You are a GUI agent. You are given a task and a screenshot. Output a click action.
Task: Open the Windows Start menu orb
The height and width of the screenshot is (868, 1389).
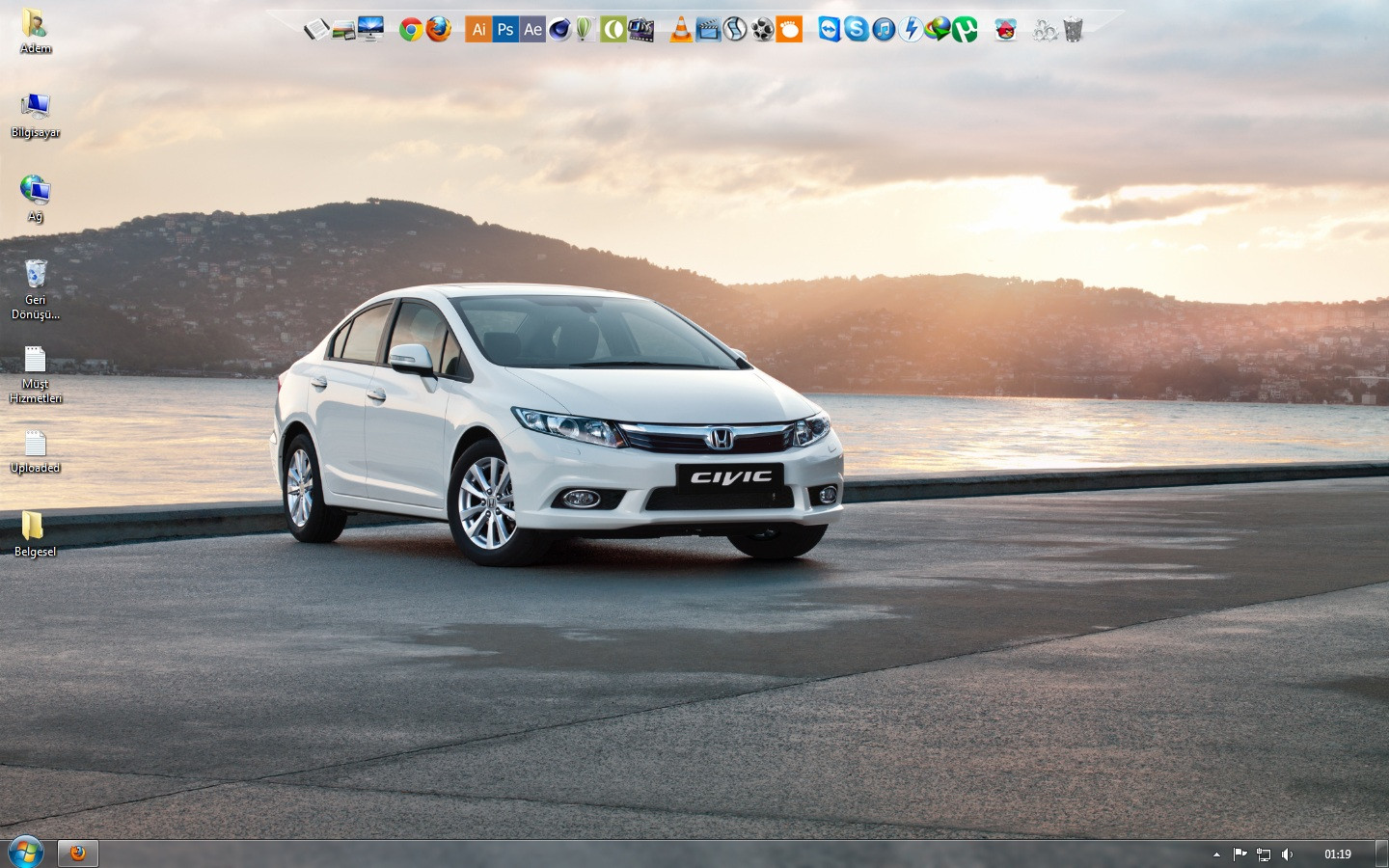coord(25,853)
